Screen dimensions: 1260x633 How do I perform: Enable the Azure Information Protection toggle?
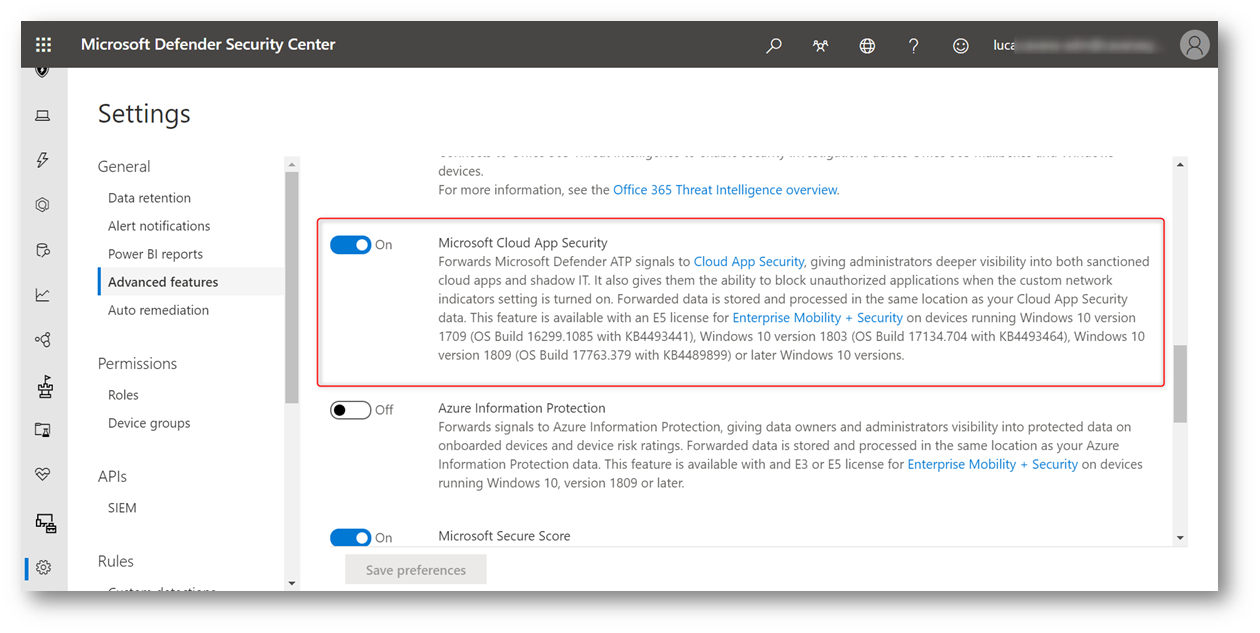click(350, 410)
